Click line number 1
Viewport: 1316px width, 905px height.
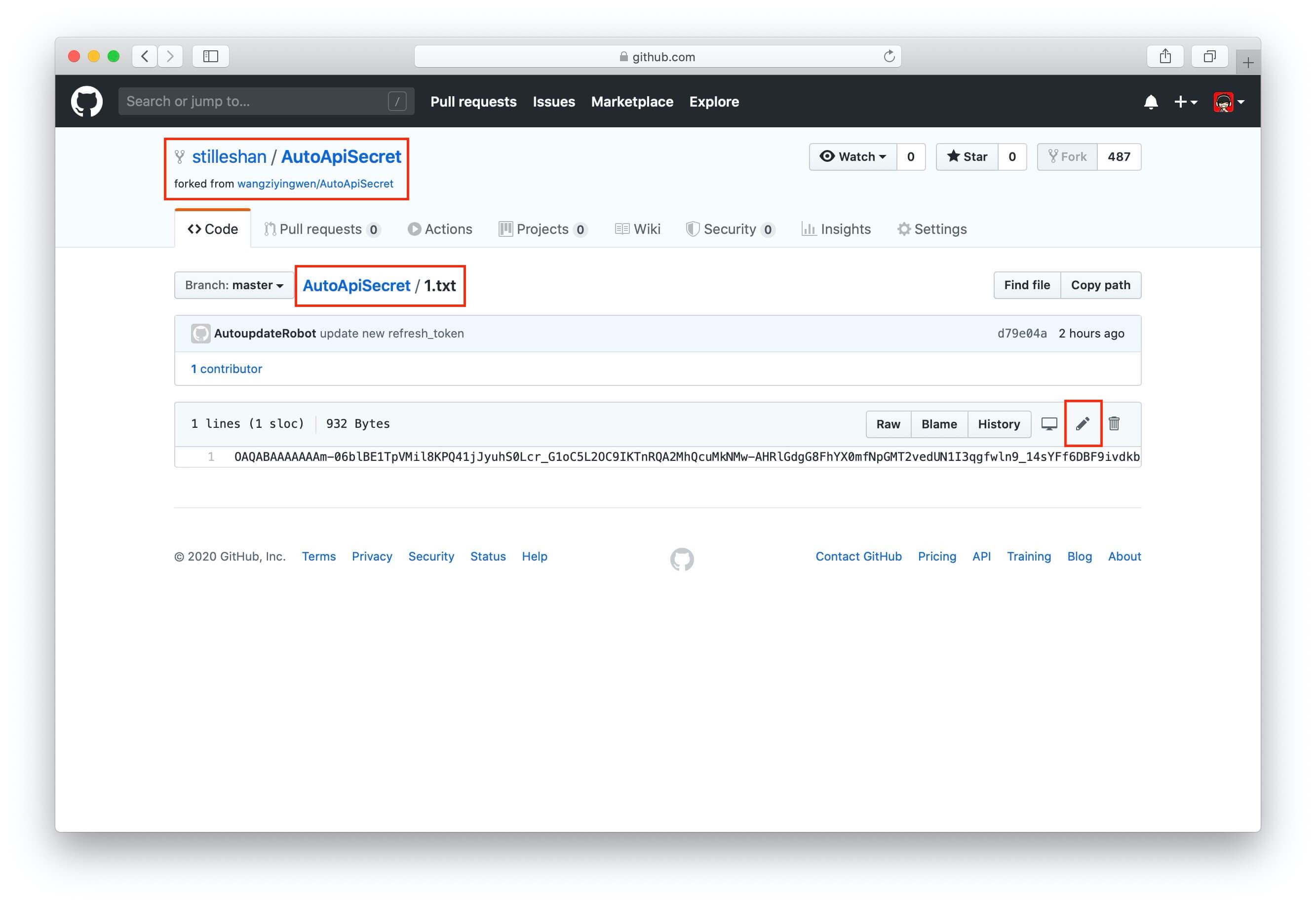(211, 457)
